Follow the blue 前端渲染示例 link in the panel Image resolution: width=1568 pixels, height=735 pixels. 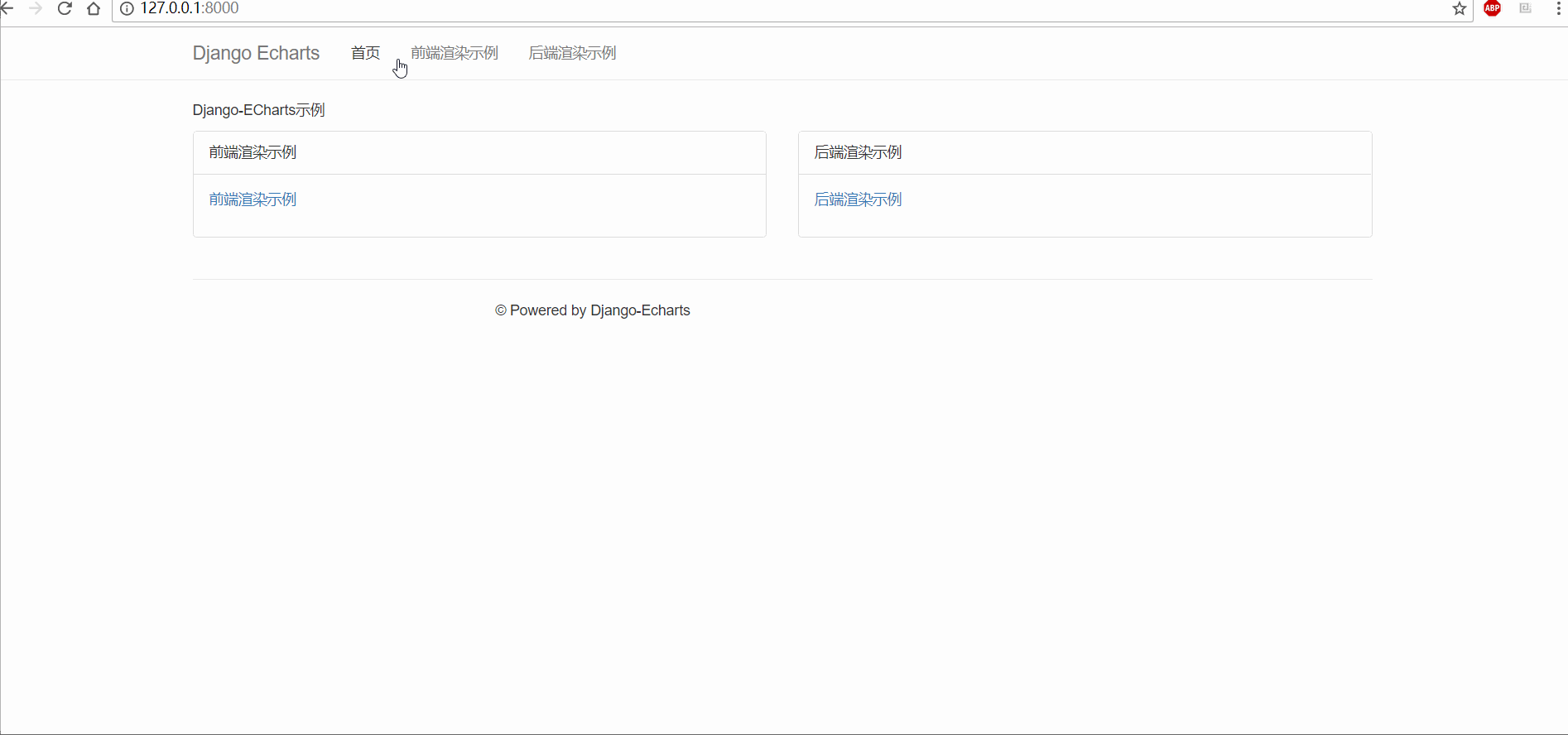253,199
